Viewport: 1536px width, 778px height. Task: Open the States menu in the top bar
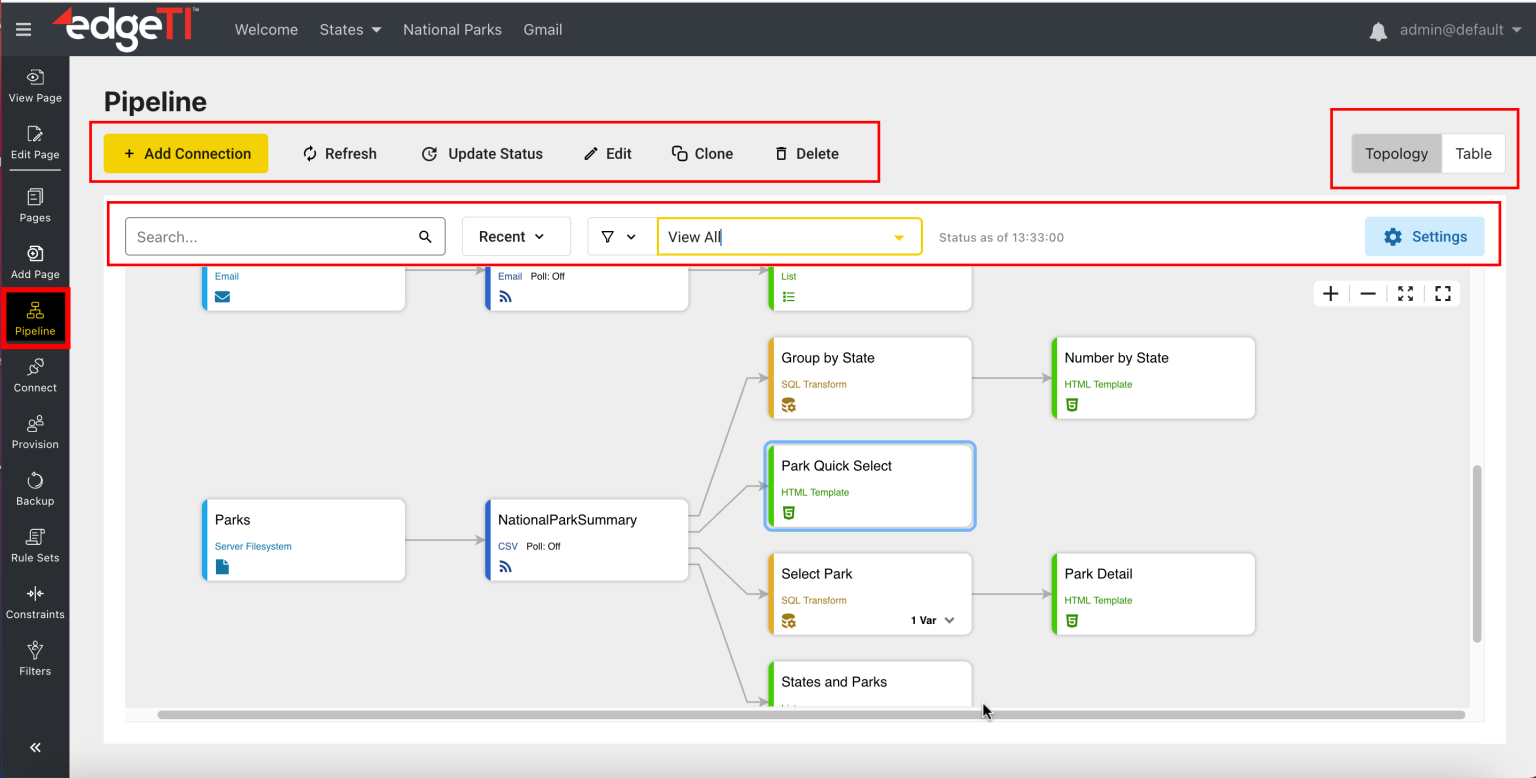pos(350,30)
